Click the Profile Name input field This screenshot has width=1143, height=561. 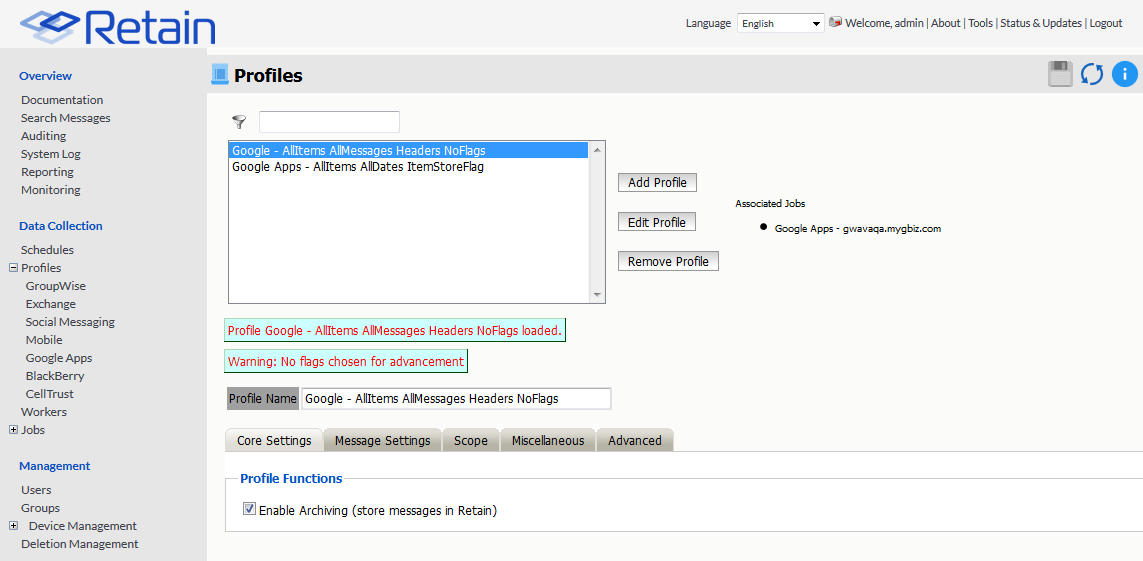tap(456, 399)
